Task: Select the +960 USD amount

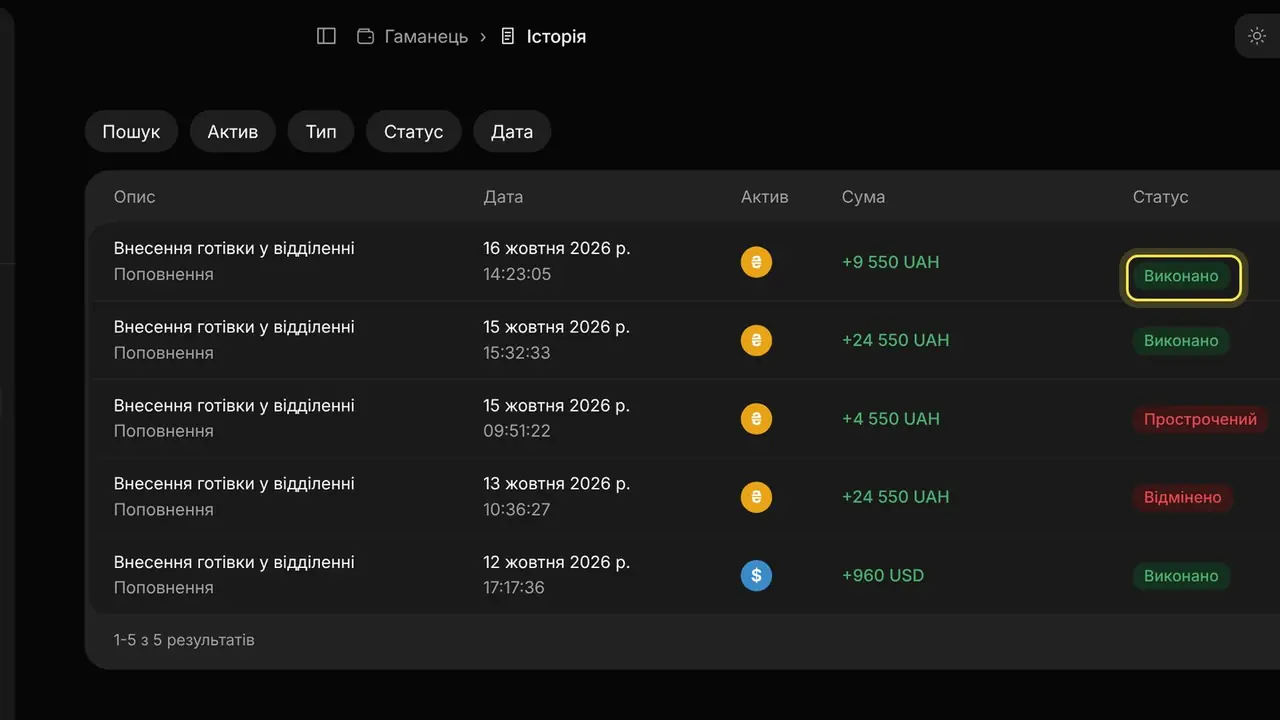Action: tap(883, 575)
